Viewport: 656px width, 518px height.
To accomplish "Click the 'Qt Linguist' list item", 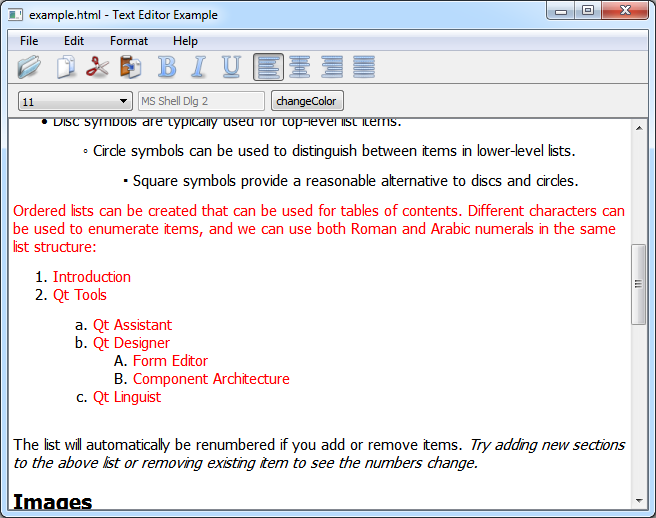I will pyautogui.click(x=127, y=397).
